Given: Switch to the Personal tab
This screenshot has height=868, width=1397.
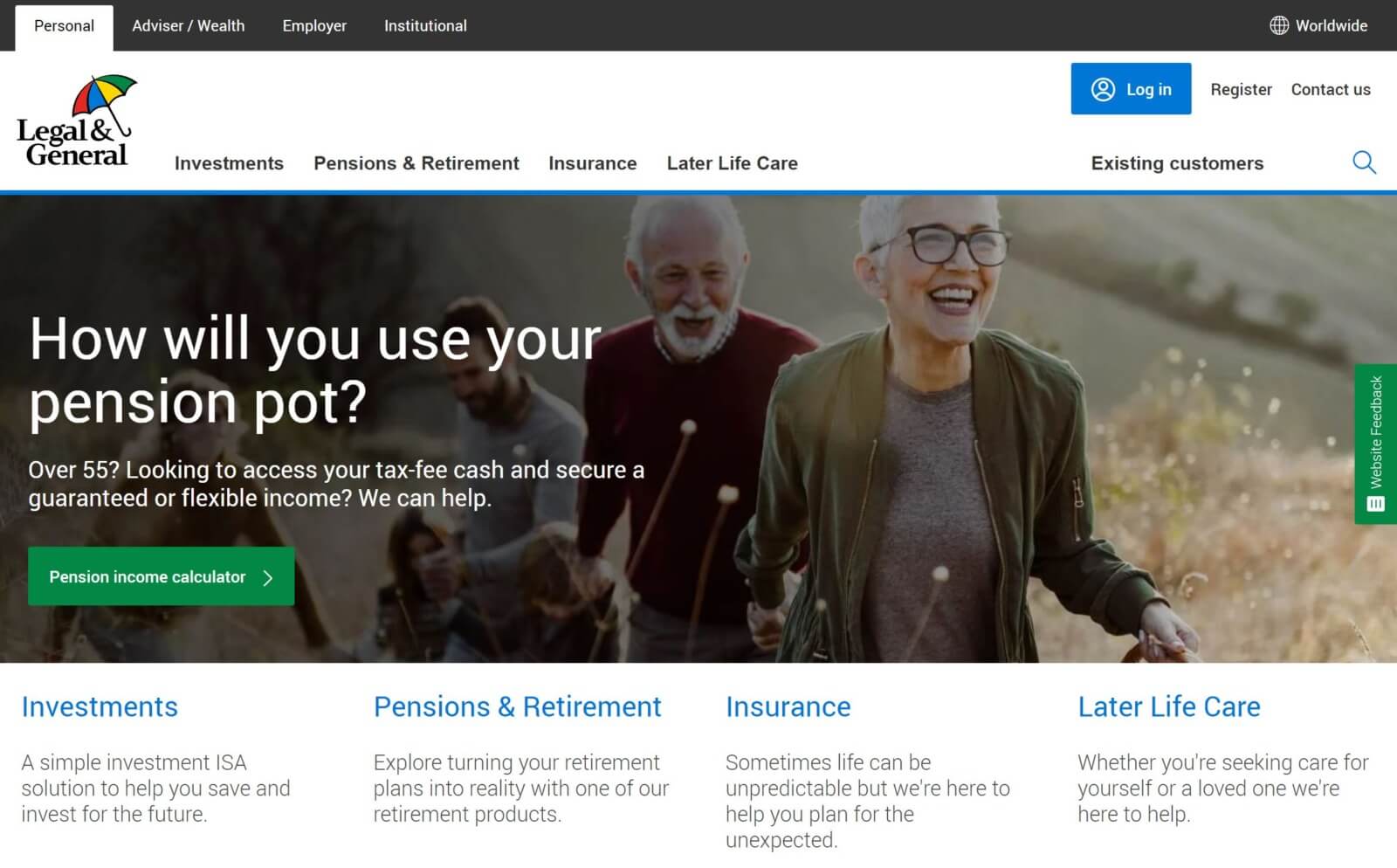Looking at the screenshot, I should click(64, 26).
